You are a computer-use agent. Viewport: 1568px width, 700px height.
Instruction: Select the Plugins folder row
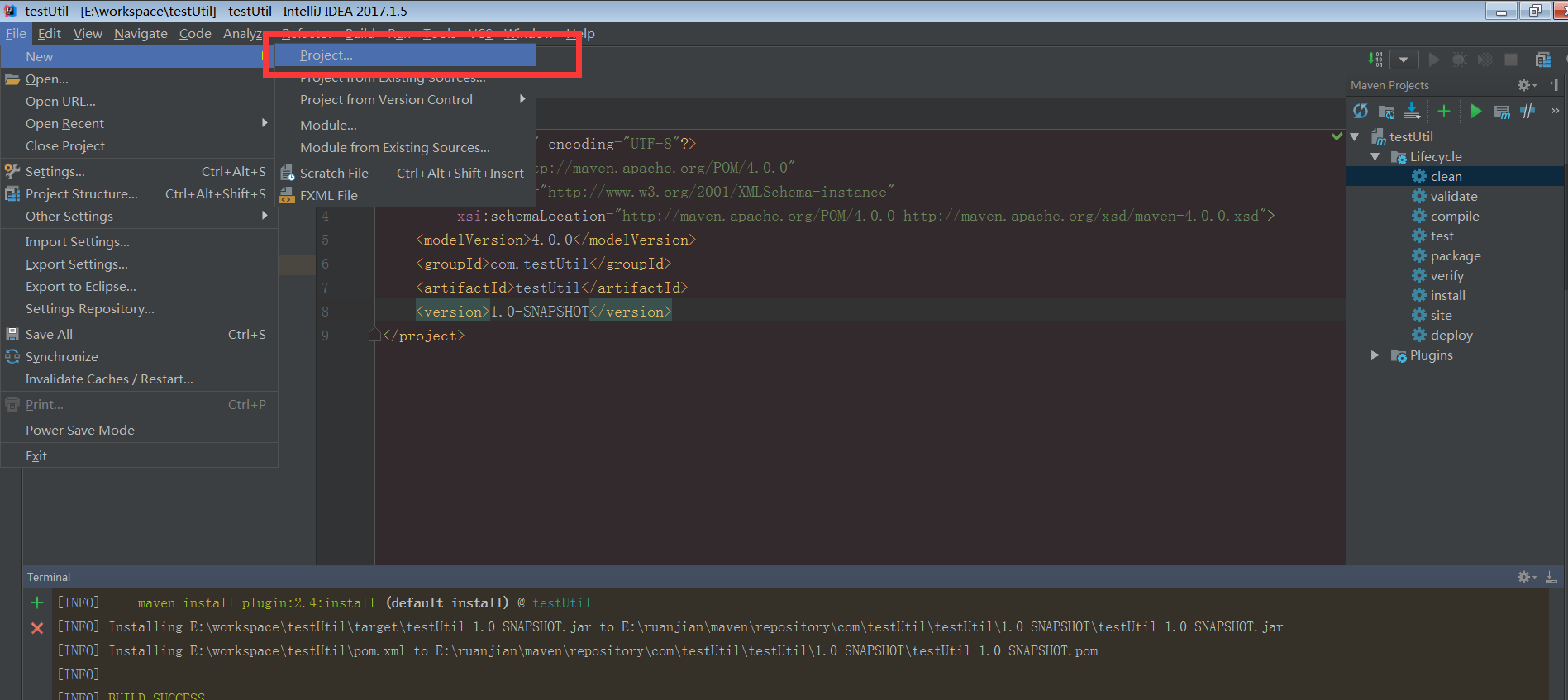tap(1455, 355)
